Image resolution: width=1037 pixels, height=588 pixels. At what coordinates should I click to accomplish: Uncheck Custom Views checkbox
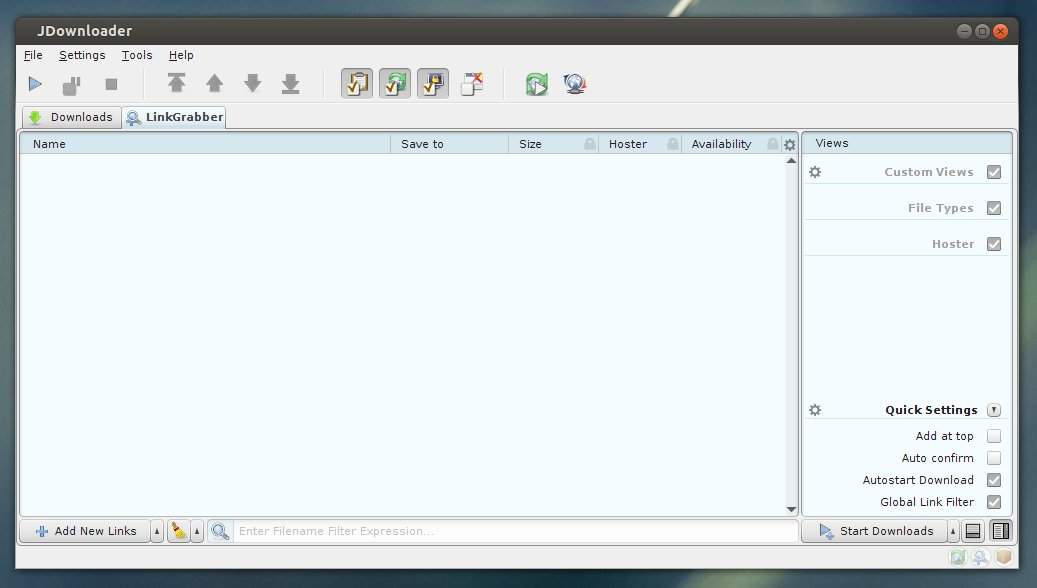[994, 172]
